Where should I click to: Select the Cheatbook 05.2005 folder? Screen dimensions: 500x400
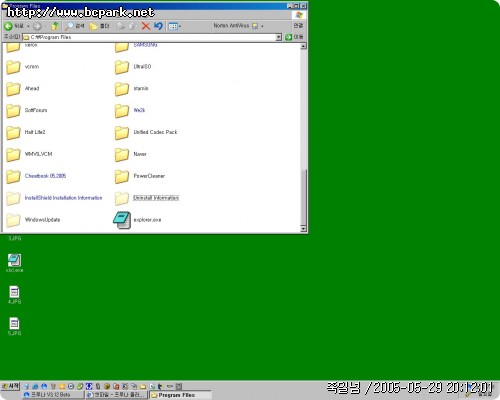click(36, 176)
